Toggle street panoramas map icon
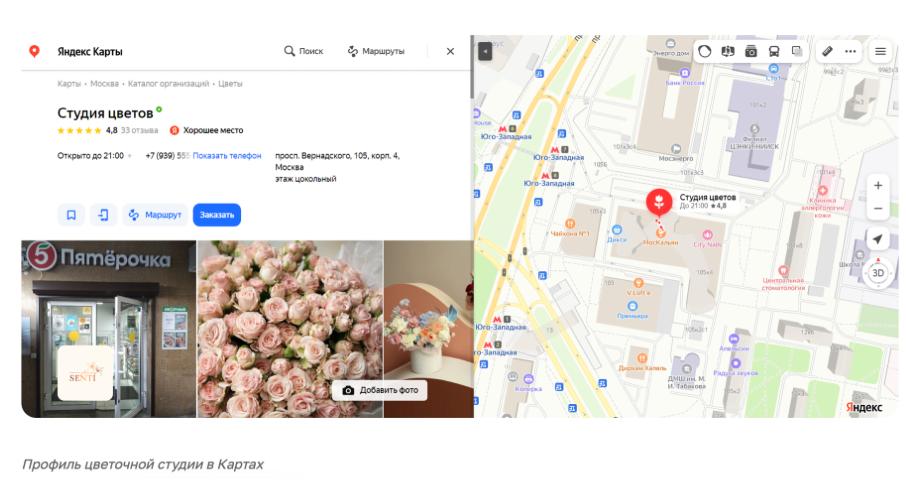Viewport: 906px width, 486px height. point(727,51)
